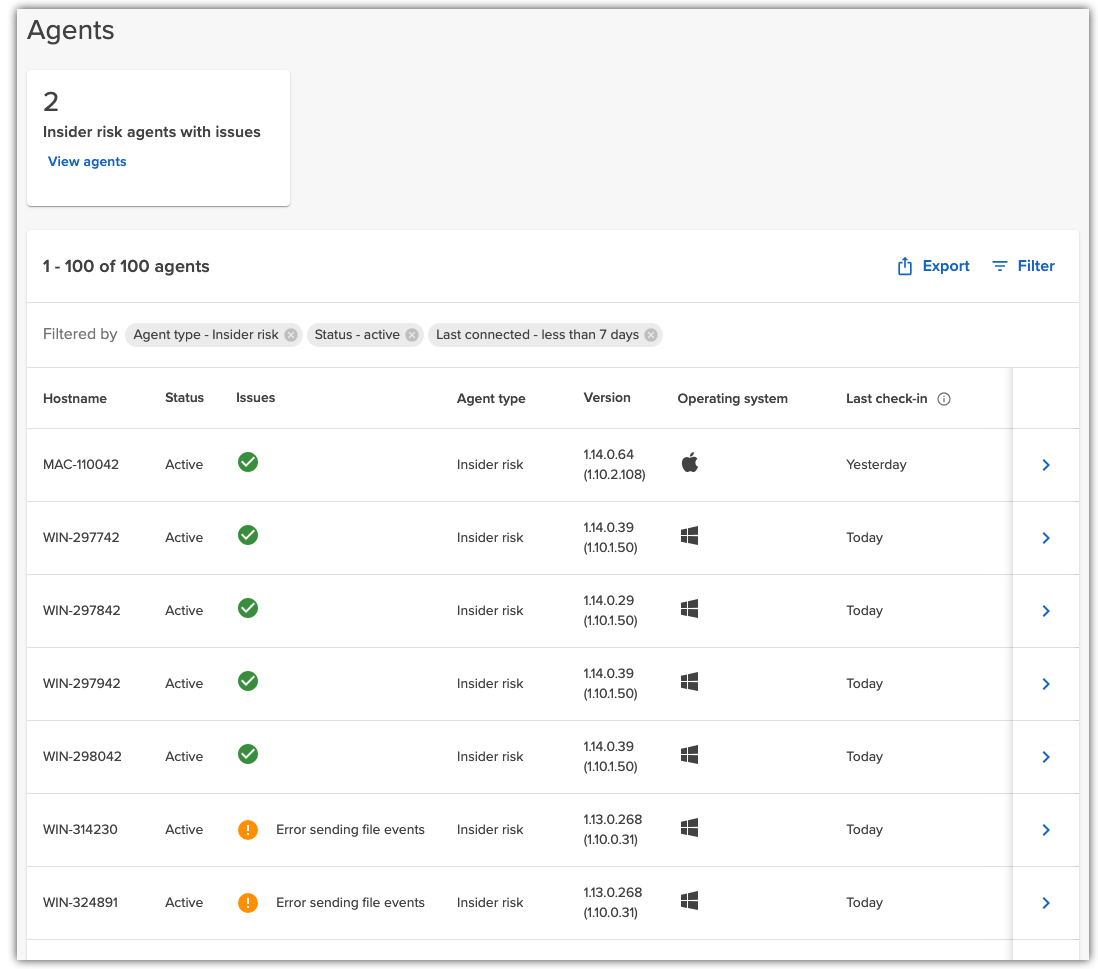Click orange warning icon for WIN-314230
Viewport: 1098px width, 969px height.
248,829
